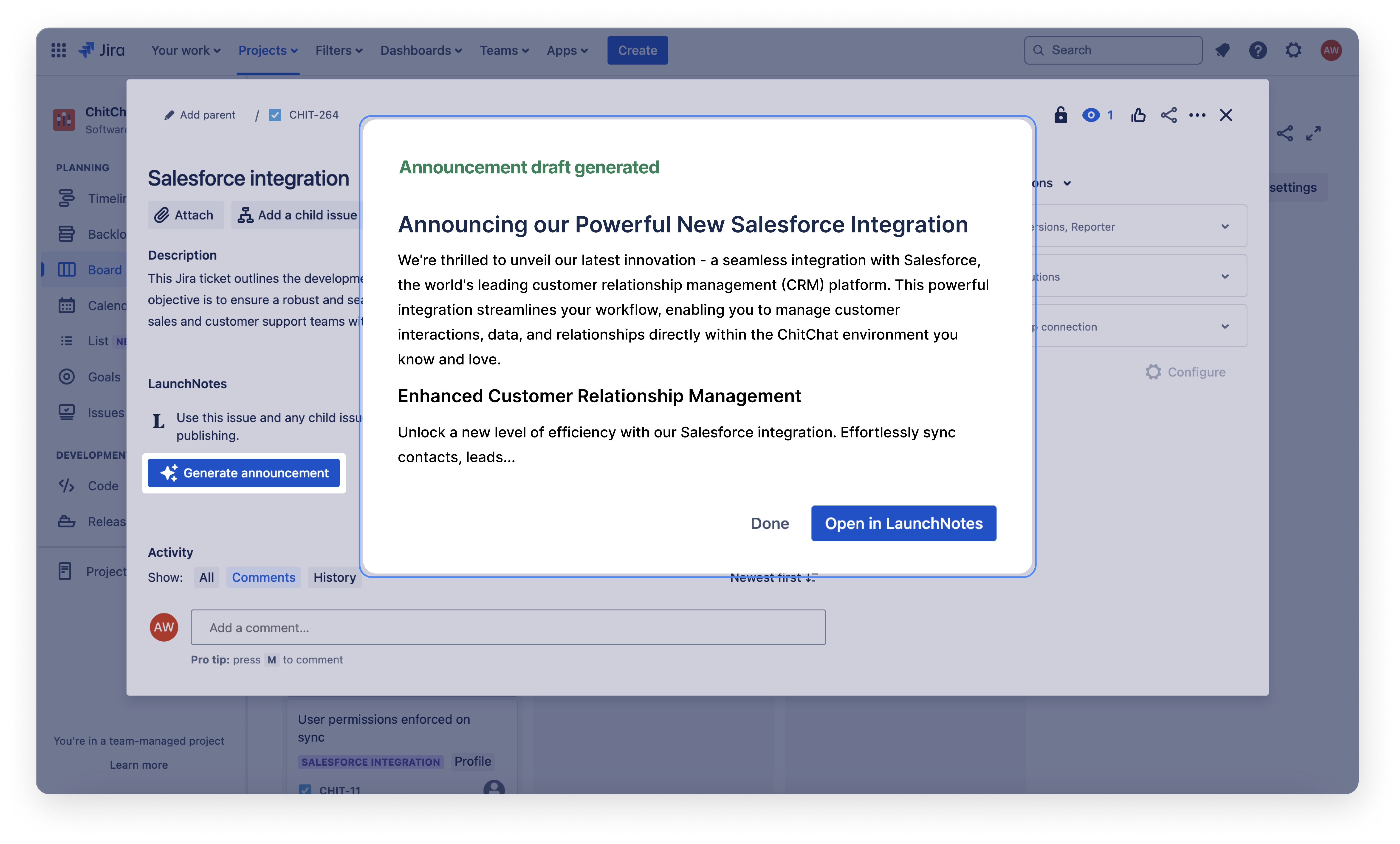Image resolution: width=1400 pixels, height=844 pixels.
Task: Open the three-dot more actions menu
Action: pyautogui.click(x=1197, y=115)
